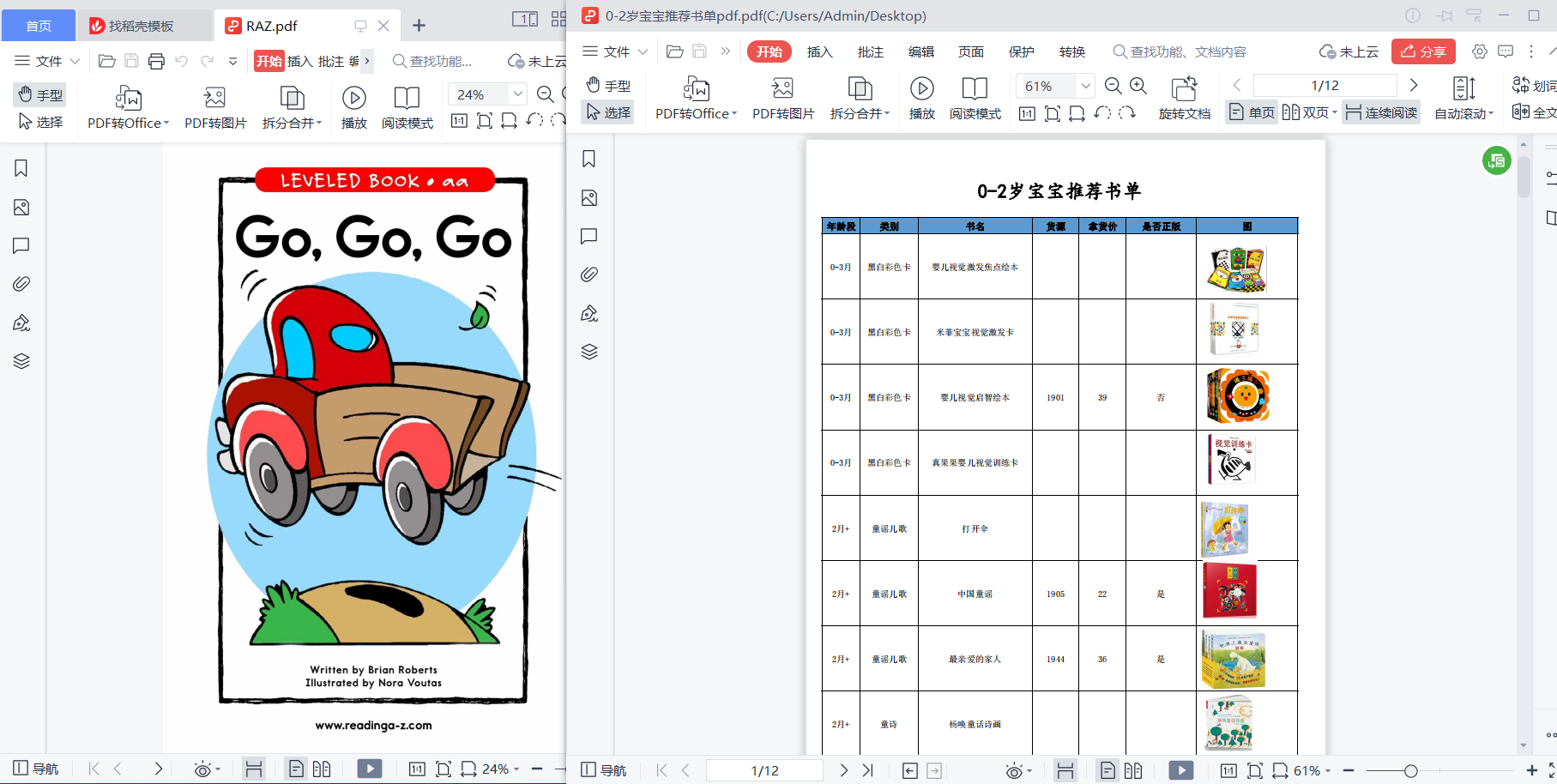This screenshot has height=784, width=1557.
Task: Switch to the 转换 ribbon tab
Action: pyautogui.click(x=1071, y=51)
